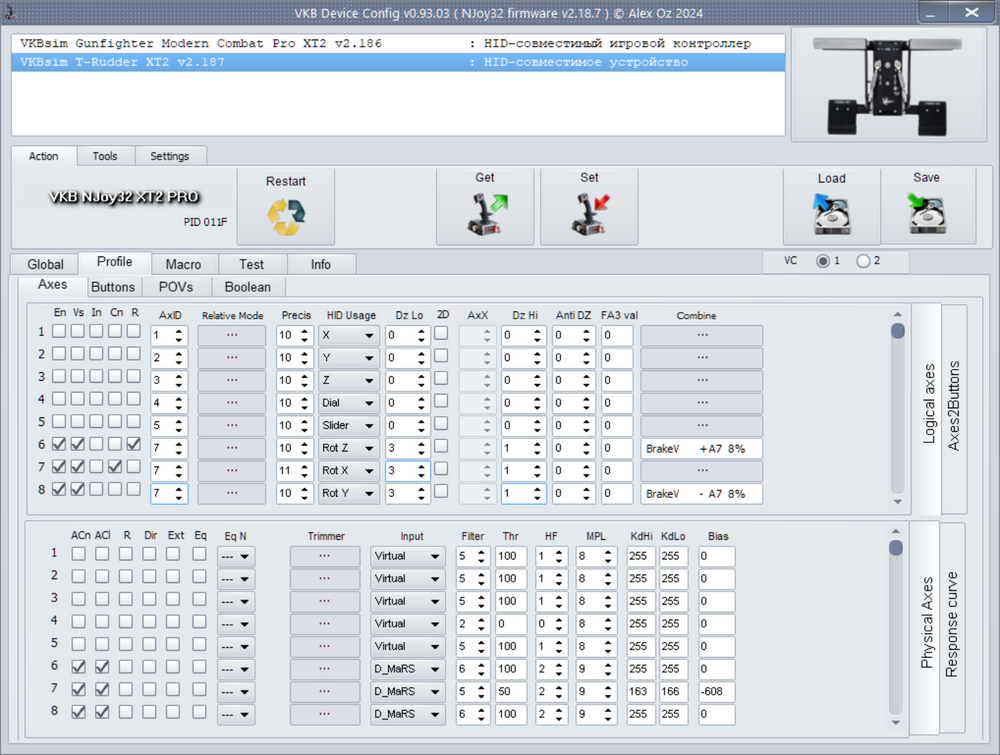The width and height of the screenshot is (1000, 755).
Task: Click Trimmer button for physical axis 7
Action: pyautogui.click(x=325, y=692)
